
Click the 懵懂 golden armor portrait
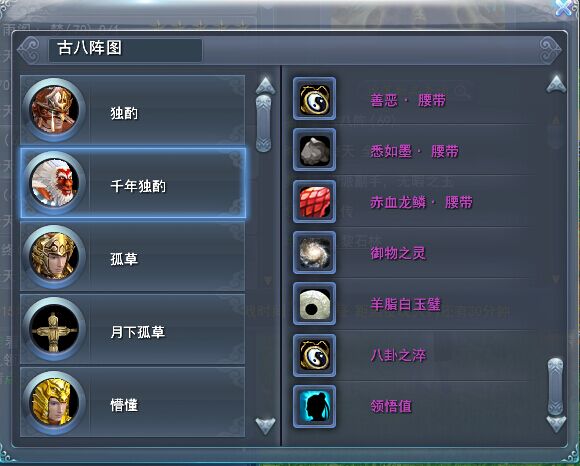point(54,402)
